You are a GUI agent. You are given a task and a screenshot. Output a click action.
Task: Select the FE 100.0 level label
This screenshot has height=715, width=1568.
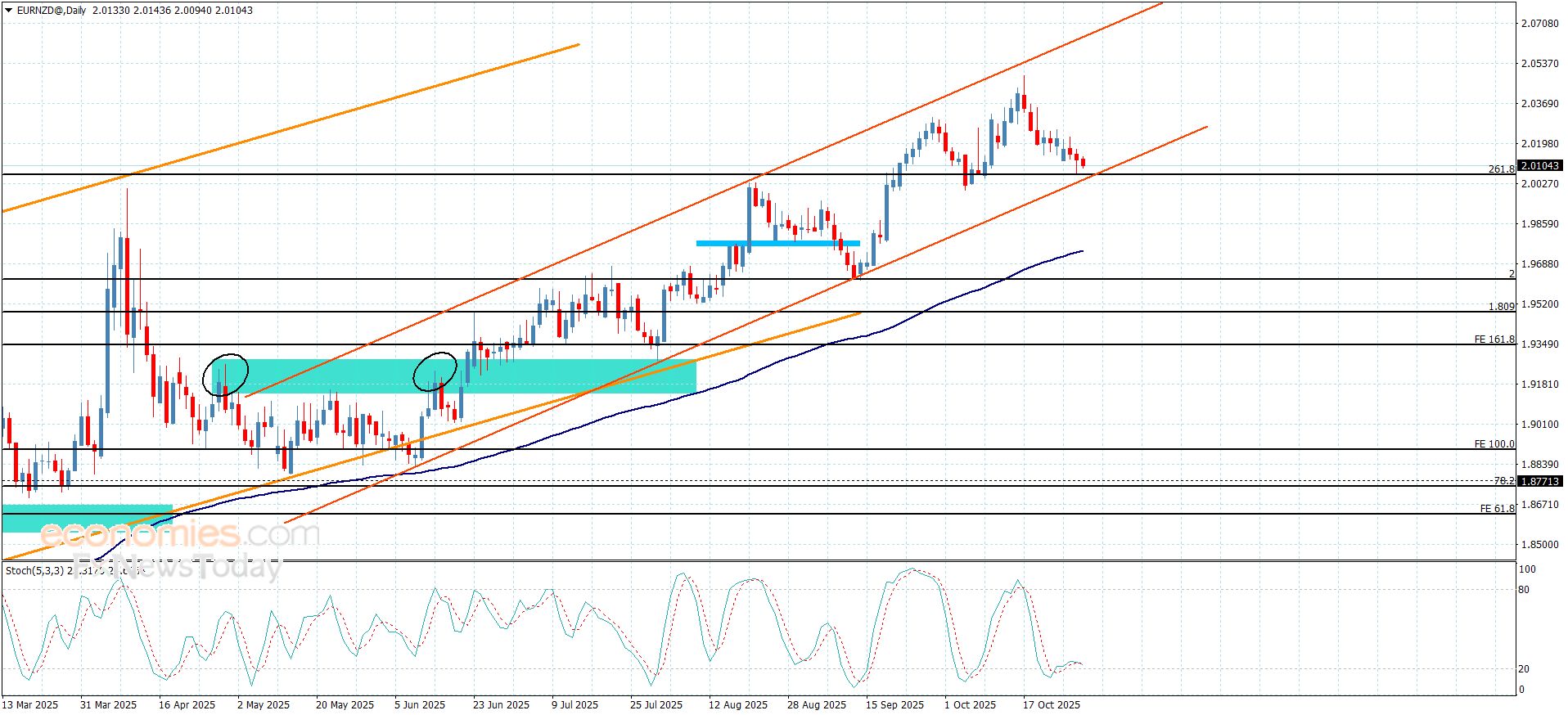point(1494,444)
